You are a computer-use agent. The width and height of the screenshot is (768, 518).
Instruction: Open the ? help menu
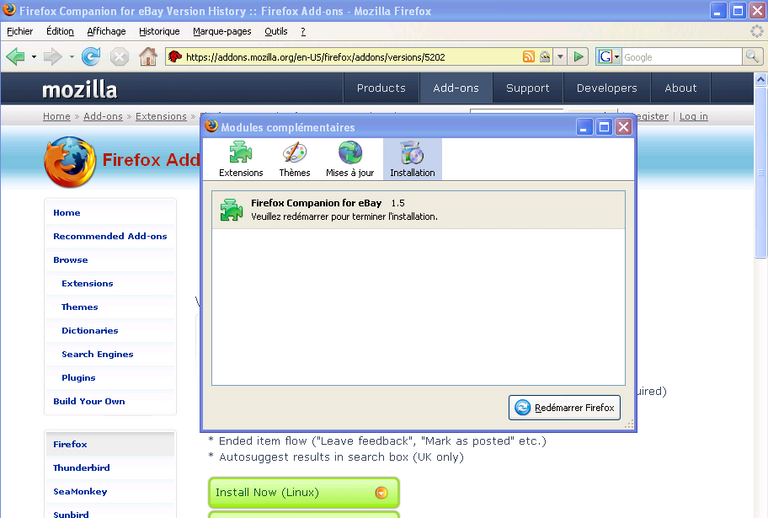pyautogui.click(x=303, y=31)
